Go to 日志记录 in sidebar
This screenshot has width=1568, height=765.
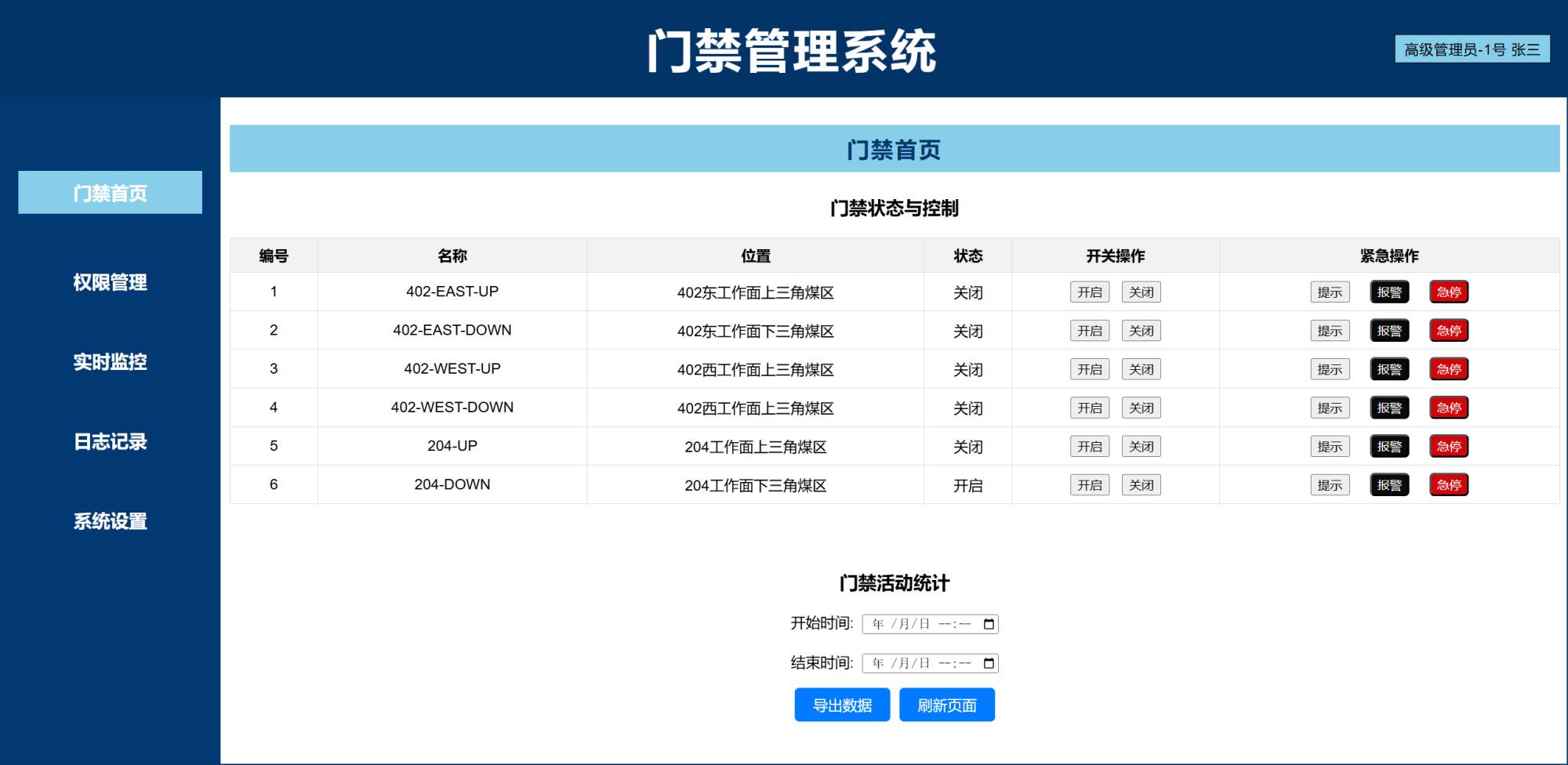point(110,441)
